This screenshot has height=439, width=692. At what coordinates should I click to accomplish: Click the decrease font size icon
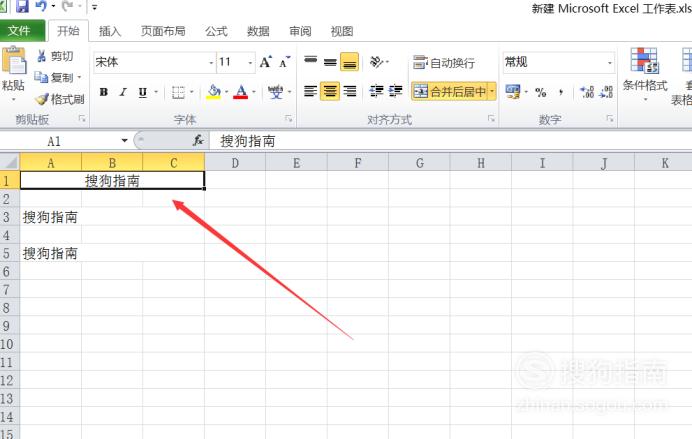[285, 62]
